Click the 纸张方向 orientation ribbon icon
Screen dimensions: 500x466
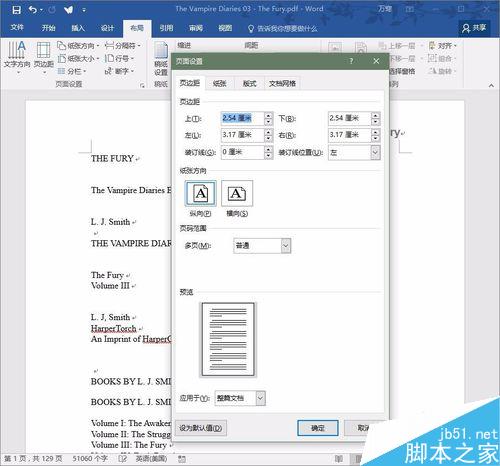coord(61,45)
